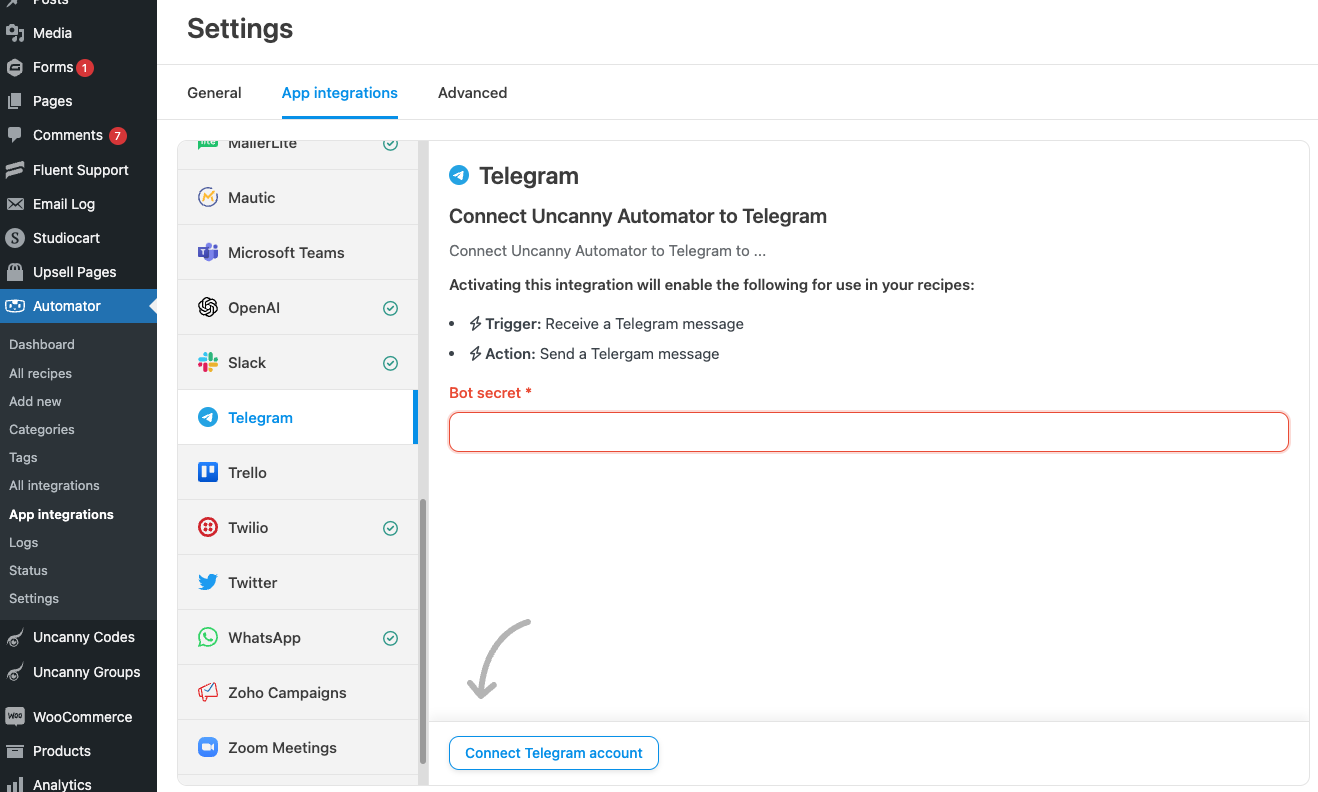The image size is (1318, 792).
Task: Click the WhatsApp logo icon
Action: click(x=208, y=637)
